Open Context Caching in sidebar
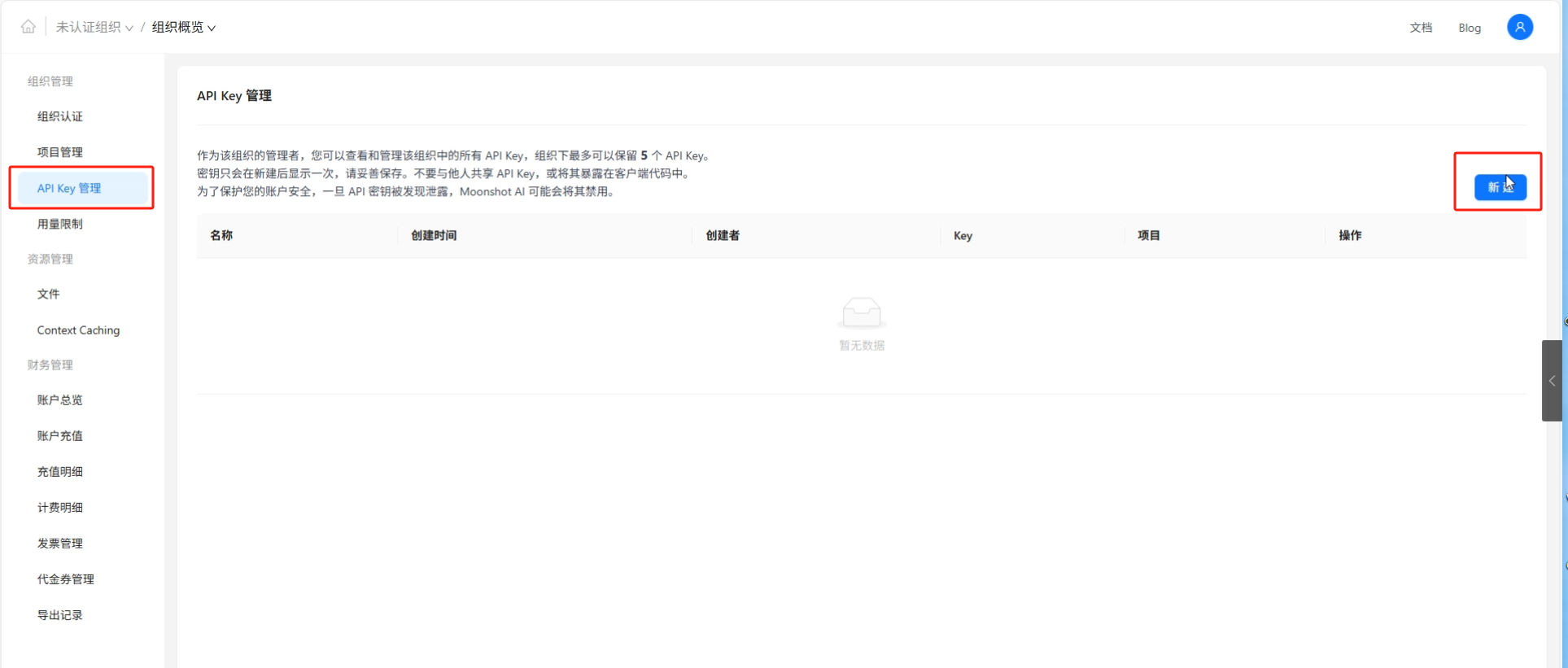1568x668 pixels. 78,330
